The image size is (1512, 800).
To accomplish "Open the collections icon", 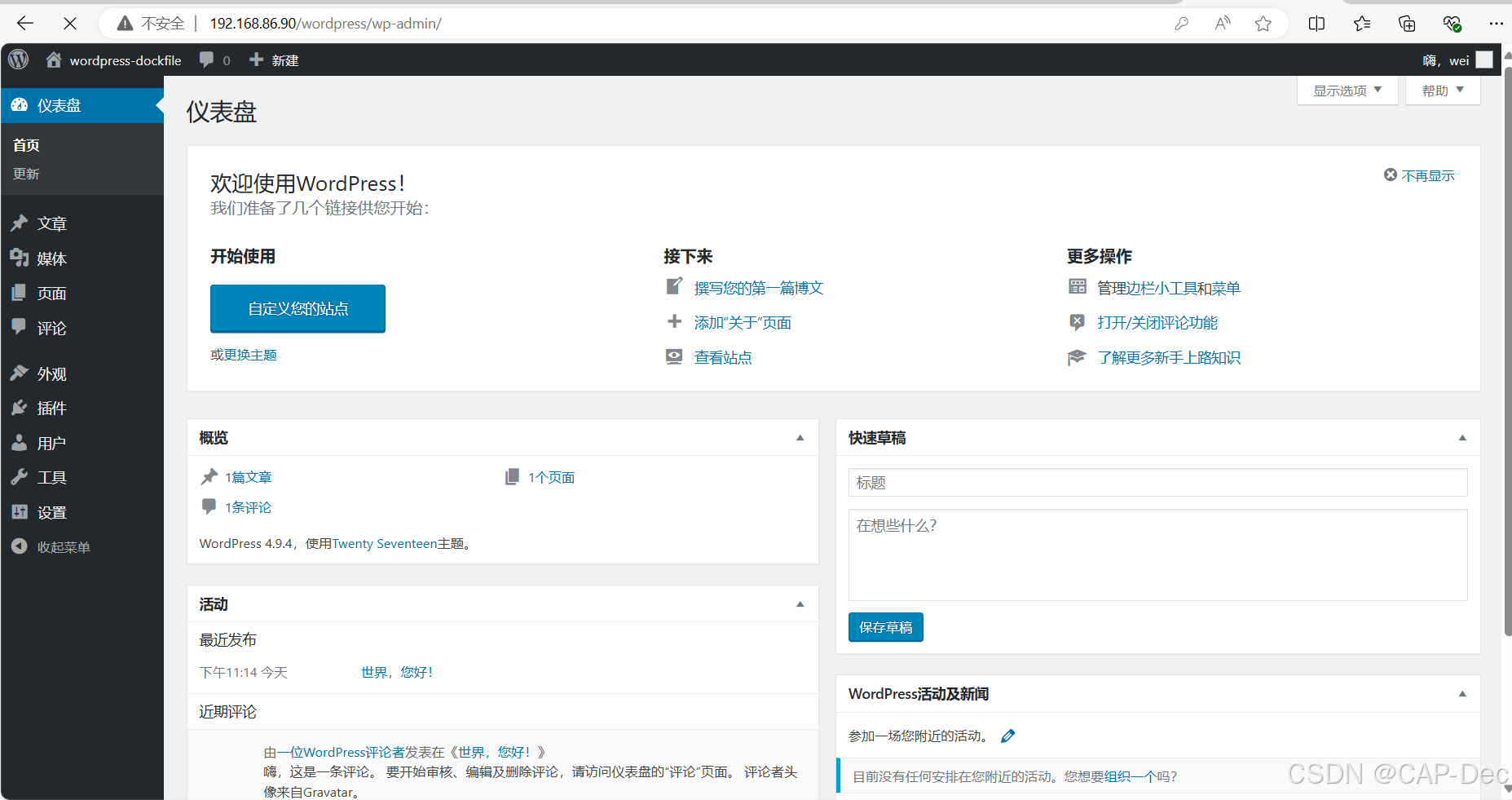I will (1407, 24).
